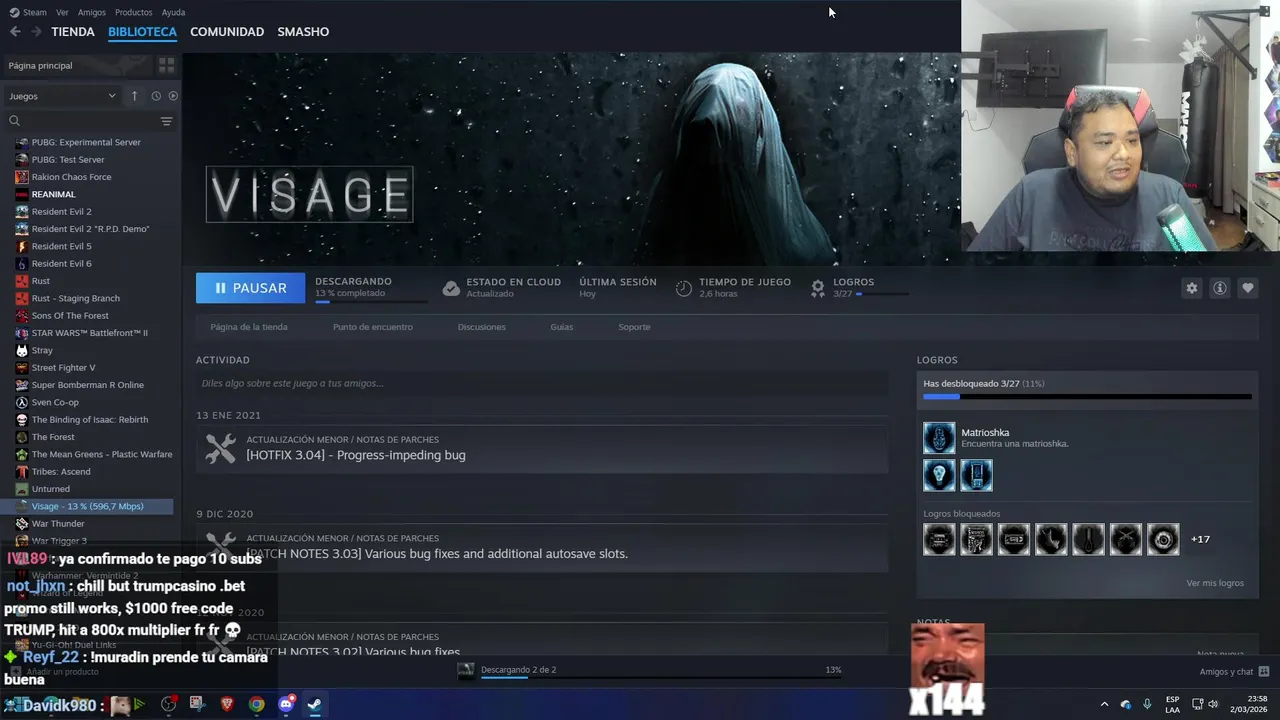Click the activity text input field
The width and height of the screenshot is (1280, 720).
coord(542,383)
